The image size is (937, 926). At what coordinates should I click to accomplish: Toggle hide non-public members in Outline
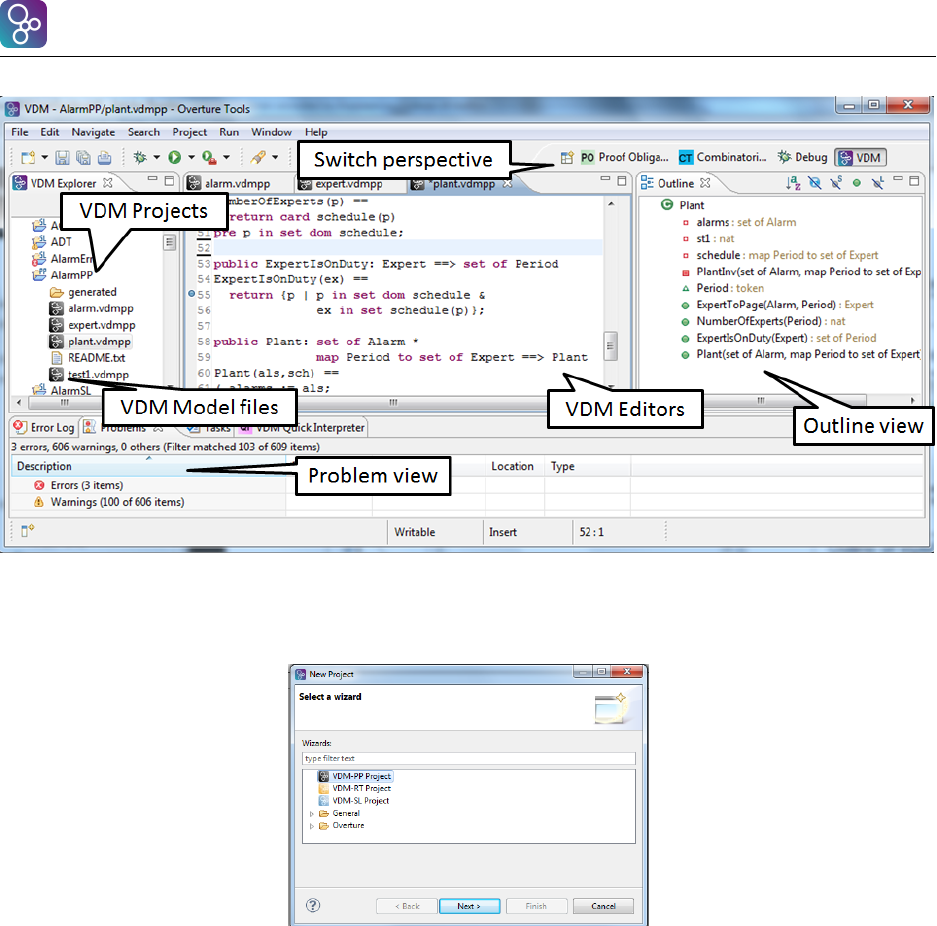[857, 183]
